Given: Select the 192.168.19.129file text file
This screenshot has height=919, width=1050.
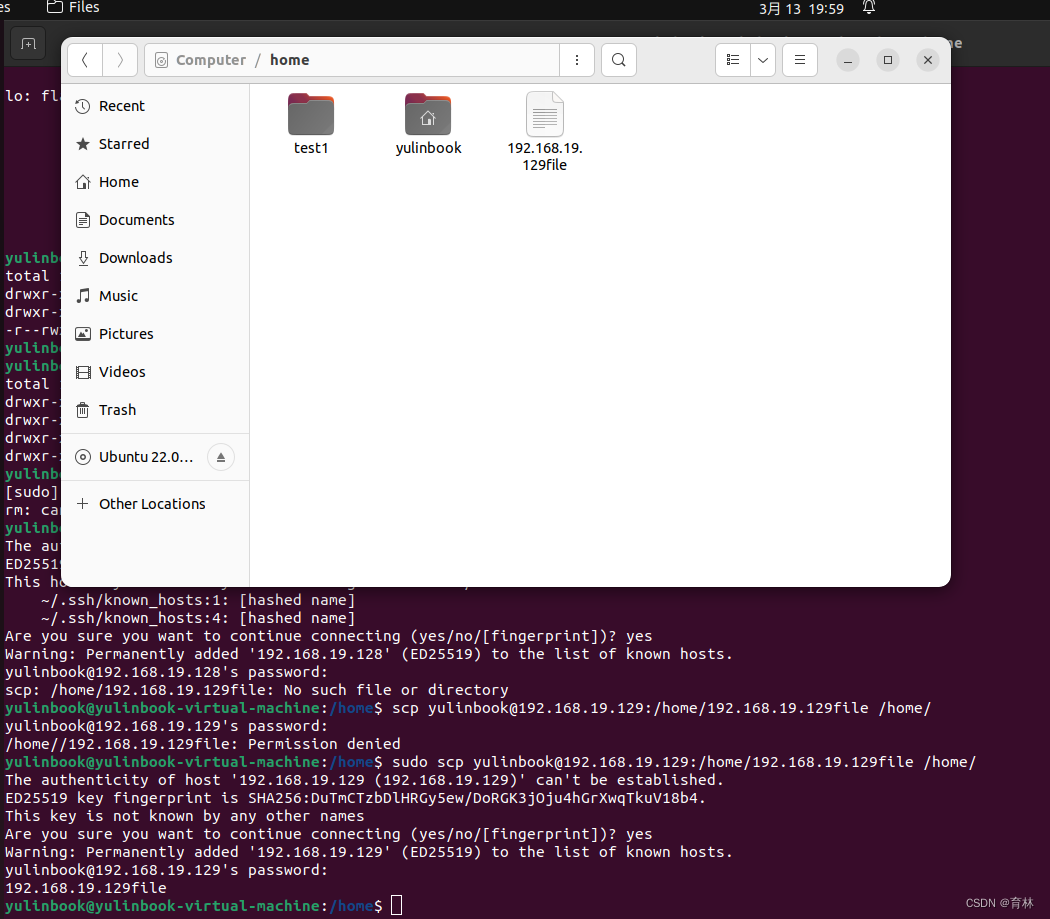Looking at the screenshot, I should click(545, 130).
